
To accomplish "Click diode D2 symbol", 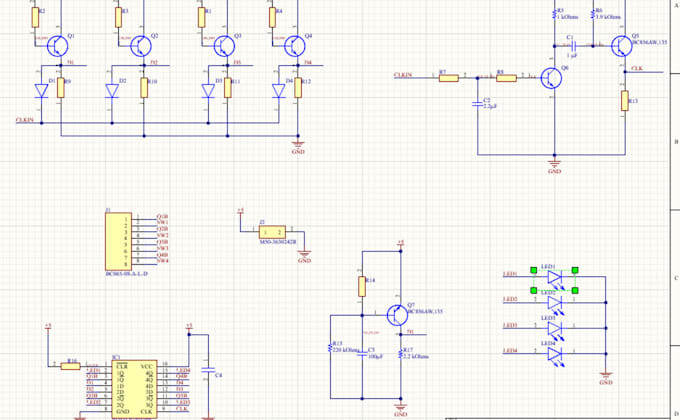I will (112, 91).
